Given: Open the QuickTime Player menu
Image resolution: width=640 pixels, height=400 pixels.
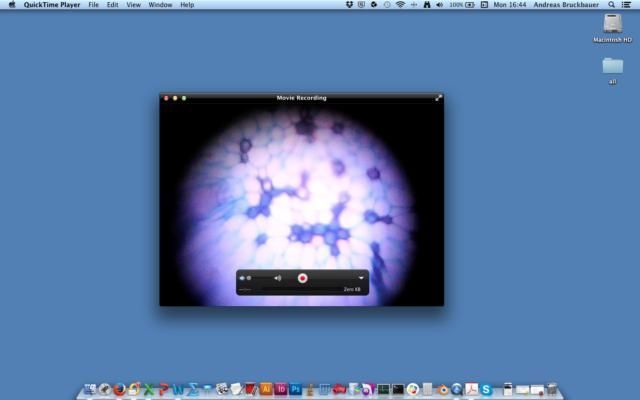Looking at the screenshot, I should coord(52,5).
